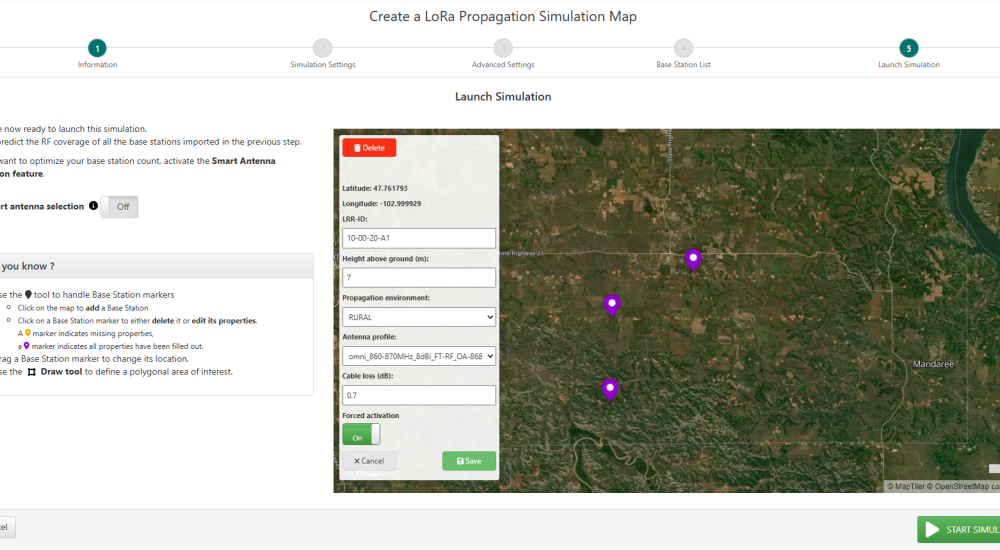This screenshot has width=1000, height=550.
Task: Go to step 2 Simulation Settings
Action: (323, 48)
